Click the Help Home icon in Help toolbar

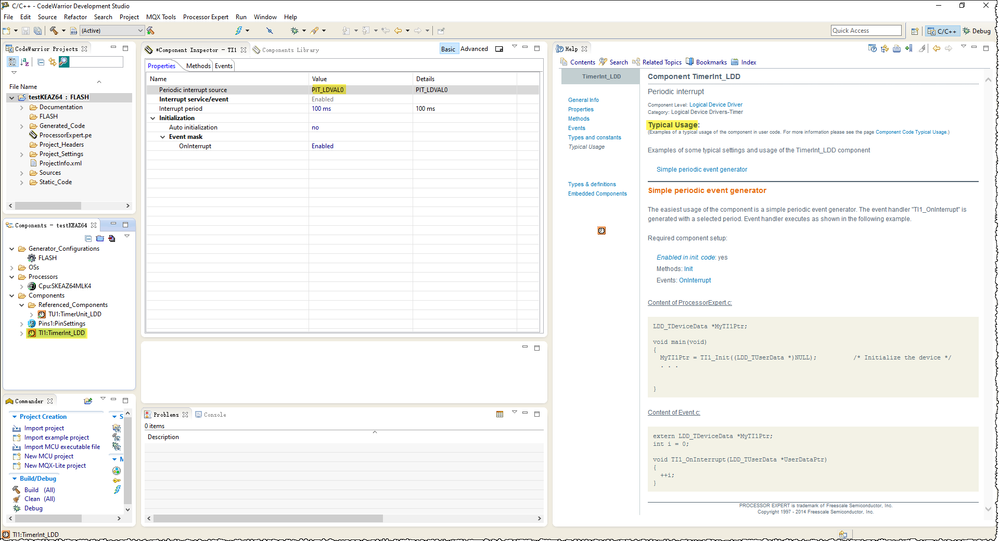click(x=872, y=48)
